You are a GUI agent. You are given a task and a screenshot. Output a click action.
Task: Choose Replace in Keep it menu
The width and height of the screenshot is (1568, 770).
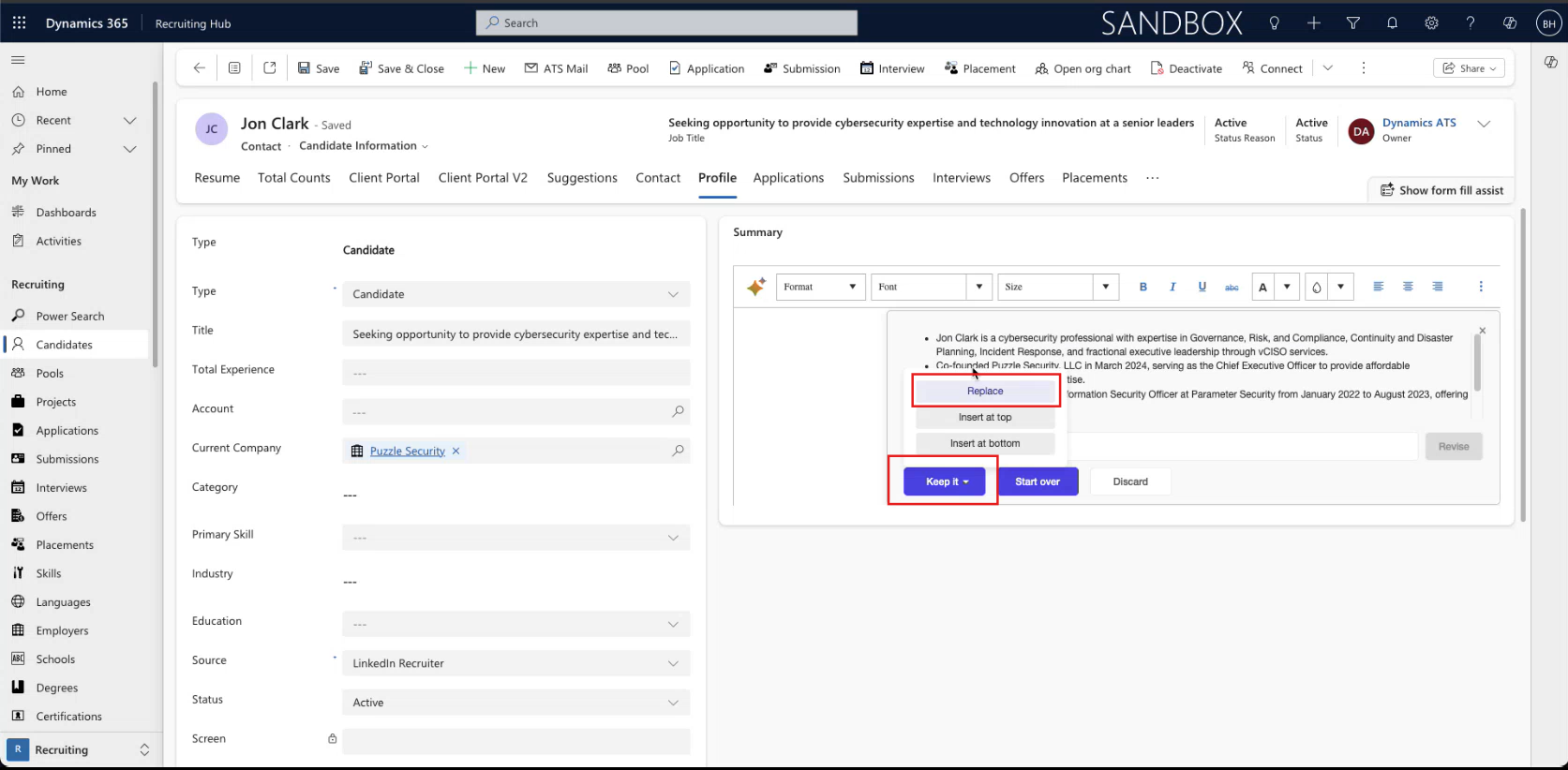(985, 391)
